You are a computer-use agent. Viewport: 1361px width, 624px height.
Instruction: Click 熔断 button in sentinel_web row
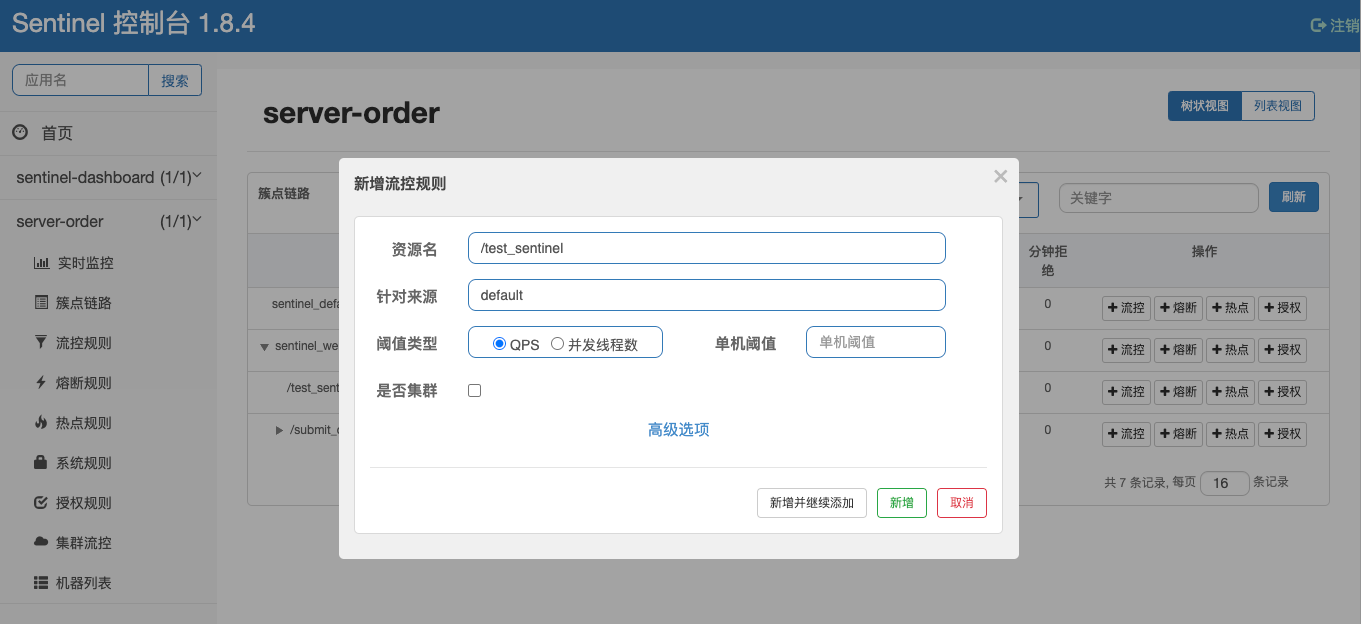tap(1178, 350)
